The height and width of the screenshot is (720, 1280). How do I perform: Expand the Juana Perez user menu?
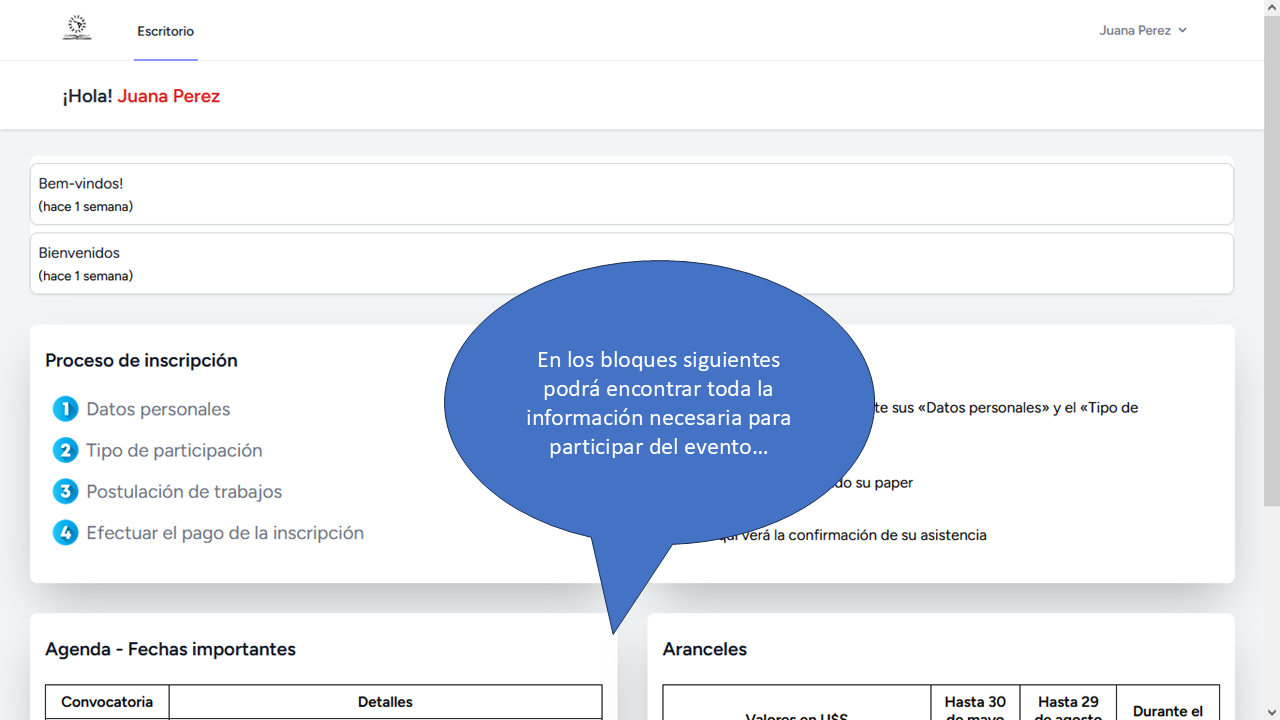pyautogui.click(x=1143, y=30)
